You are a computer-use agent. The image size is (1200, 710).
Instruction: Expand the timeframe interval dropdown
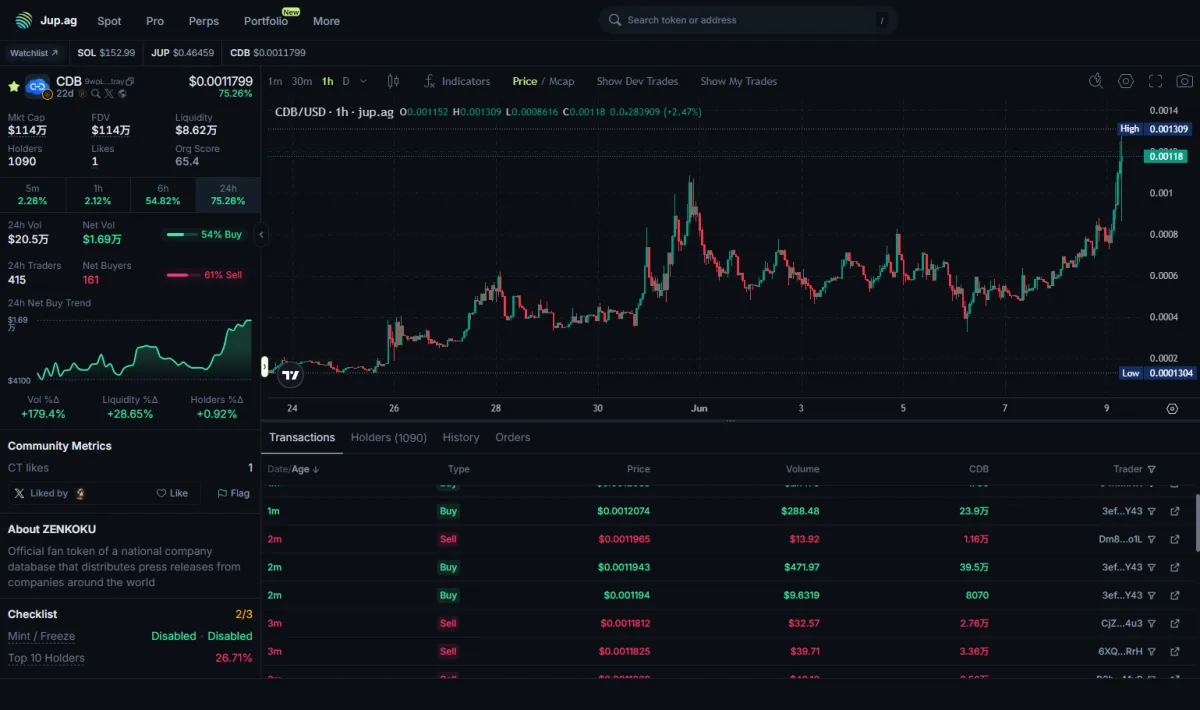point(363,81)
